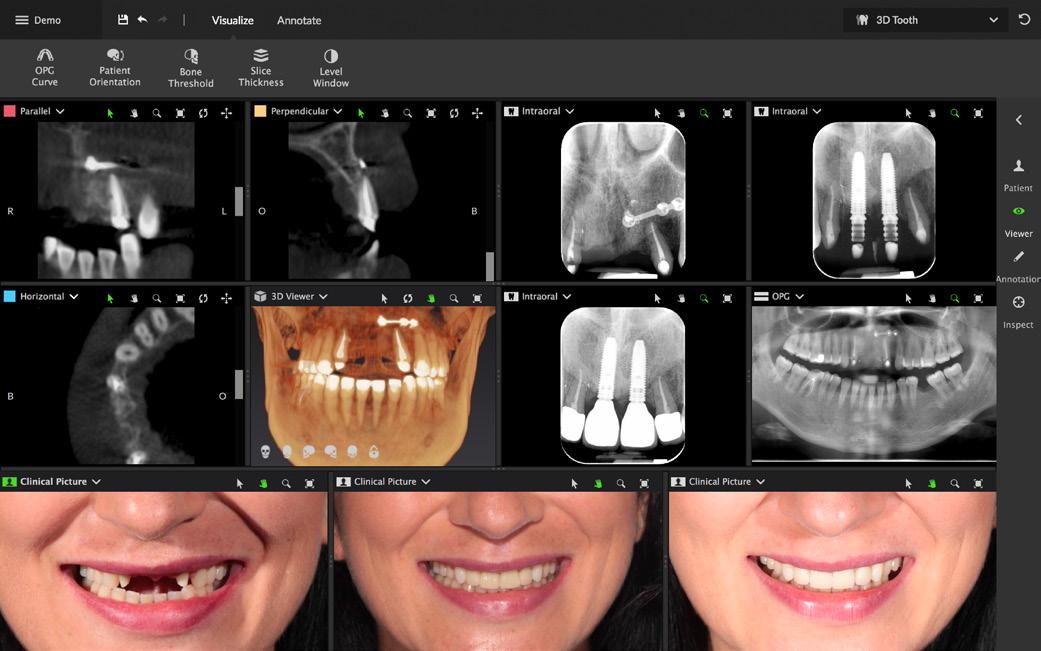The height and width of the screenshot is (651, 1041).
Task: Fit the Perpendicular view to the frame
Action: pyautogui.click(x=431, y=113)
